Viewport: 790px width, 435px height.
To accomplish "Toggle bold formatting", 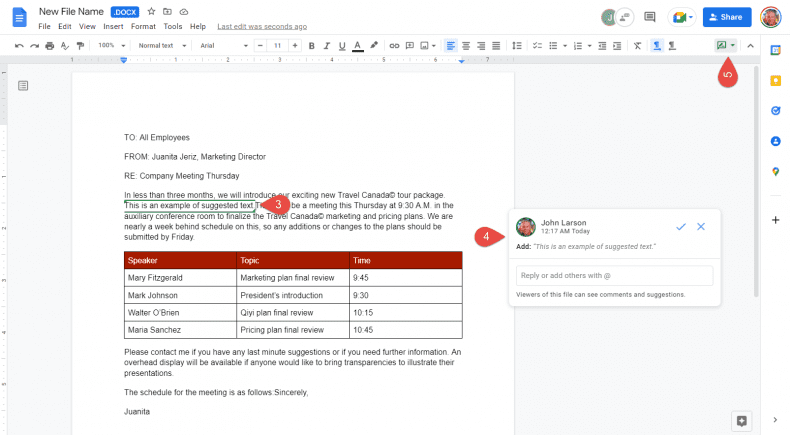I will coord(312,46).
